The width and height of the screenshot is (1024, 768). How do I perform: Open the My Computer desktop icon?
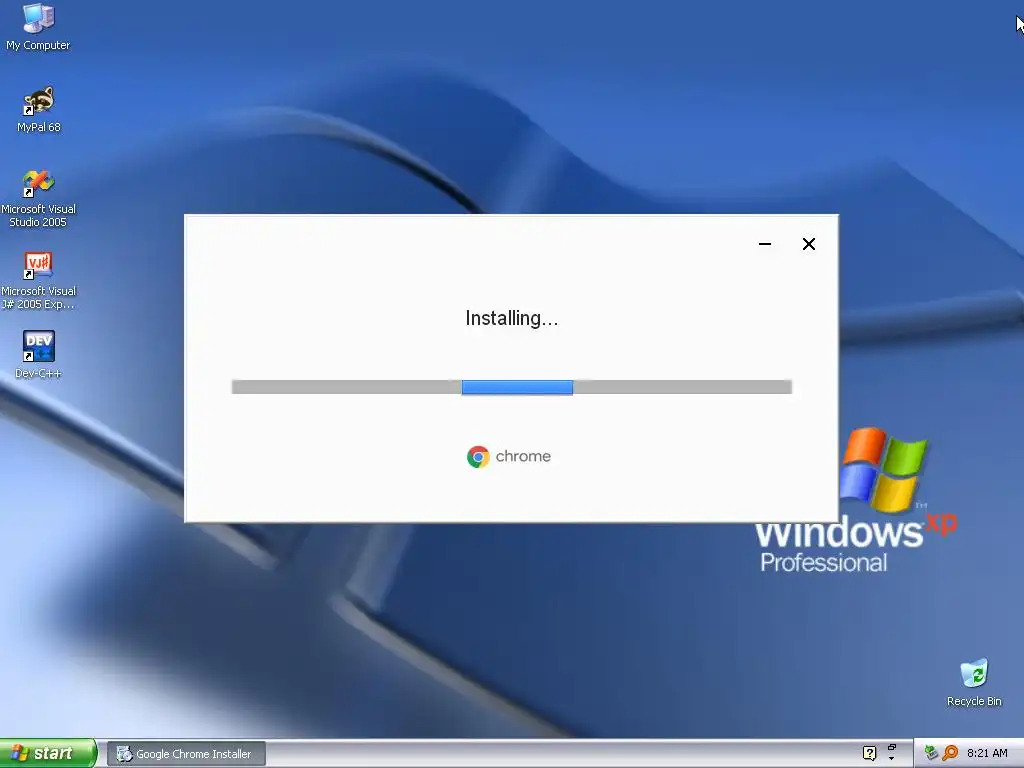(38, 26)
